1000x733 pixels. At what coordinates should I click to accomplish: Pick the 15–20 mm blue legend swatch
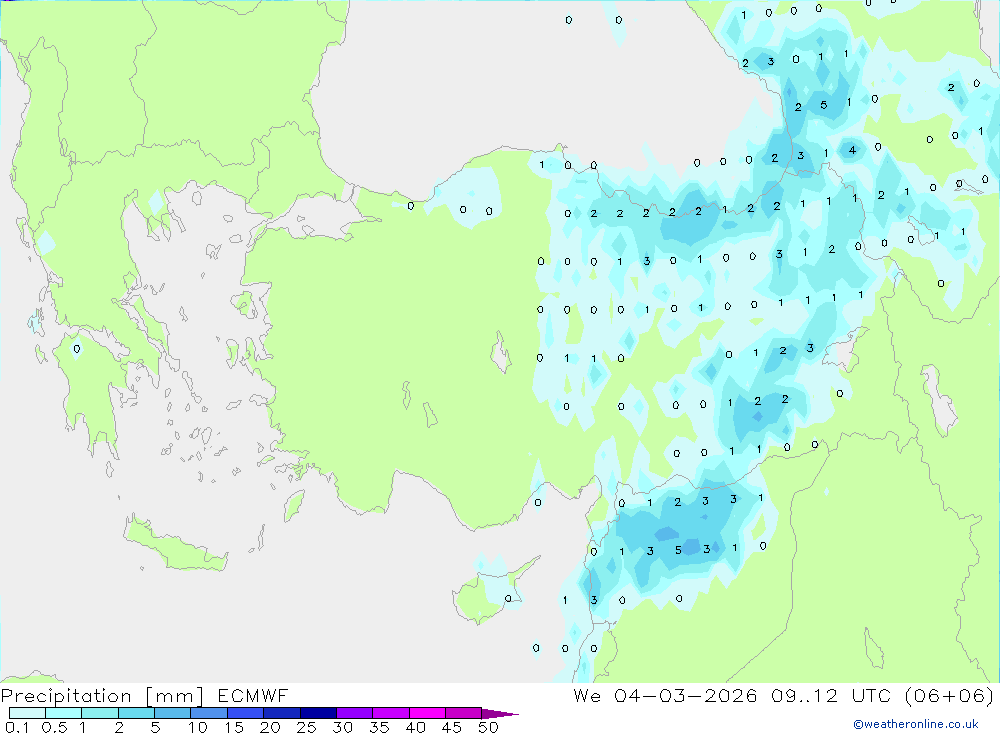point(246,713)
